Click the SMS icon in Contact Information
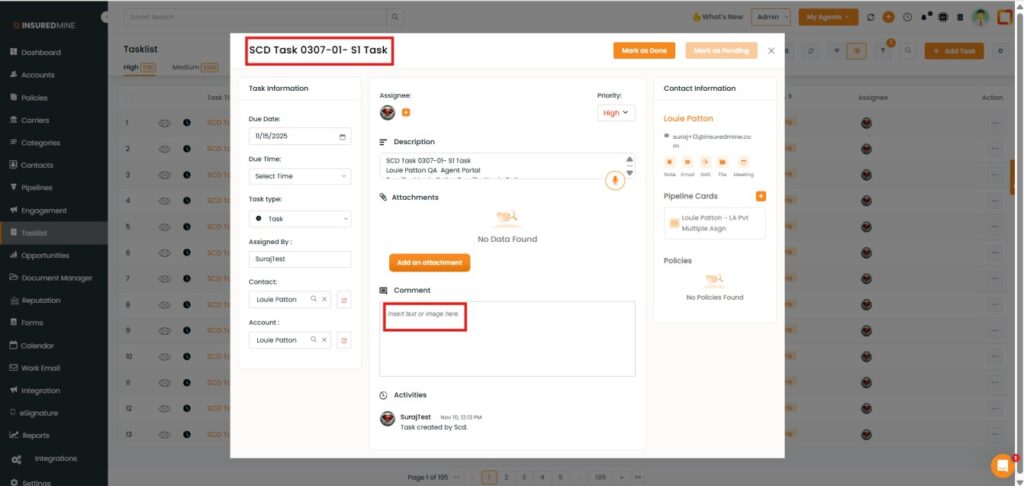 point(705,162)
